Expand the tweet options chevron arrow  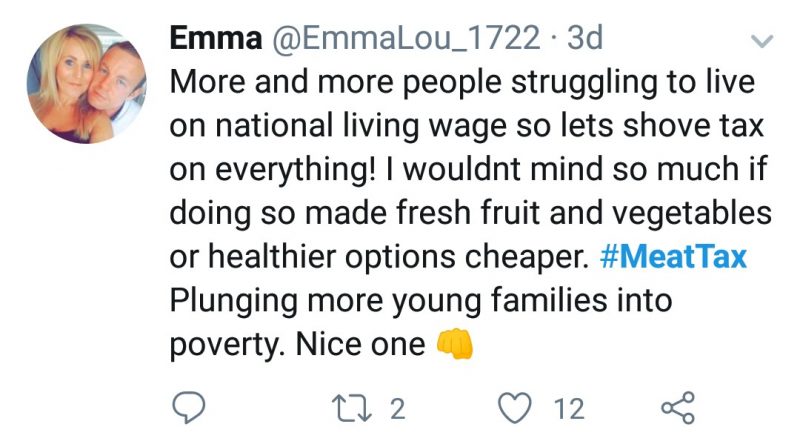coord(762,42)
